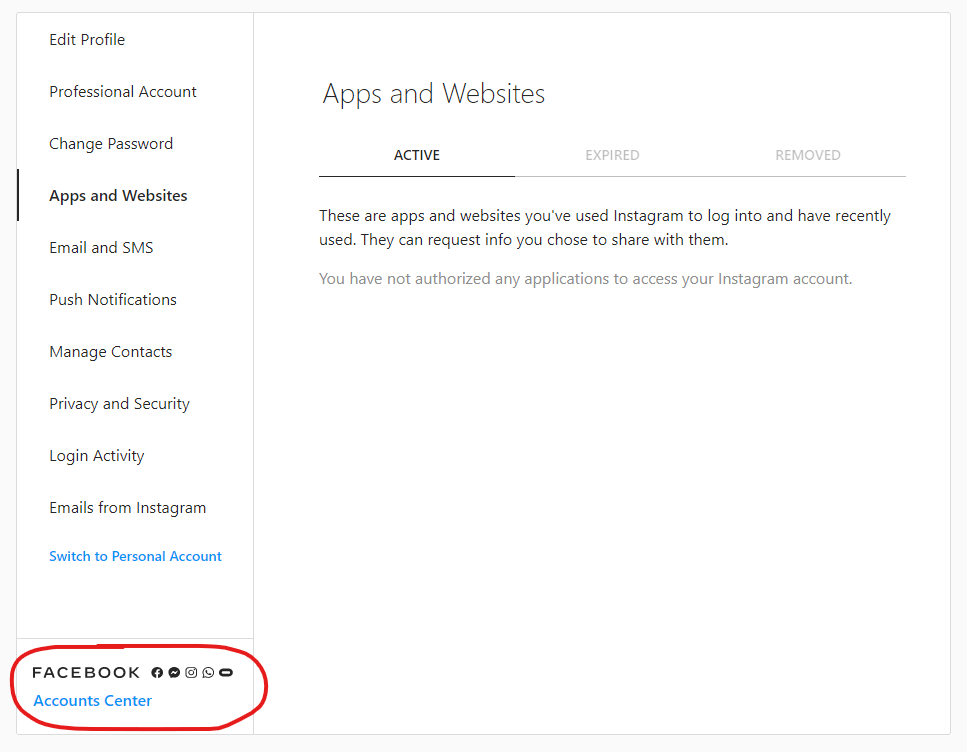
Task: Switch to the EXPIRED tab
Action: tap(612, 155)
